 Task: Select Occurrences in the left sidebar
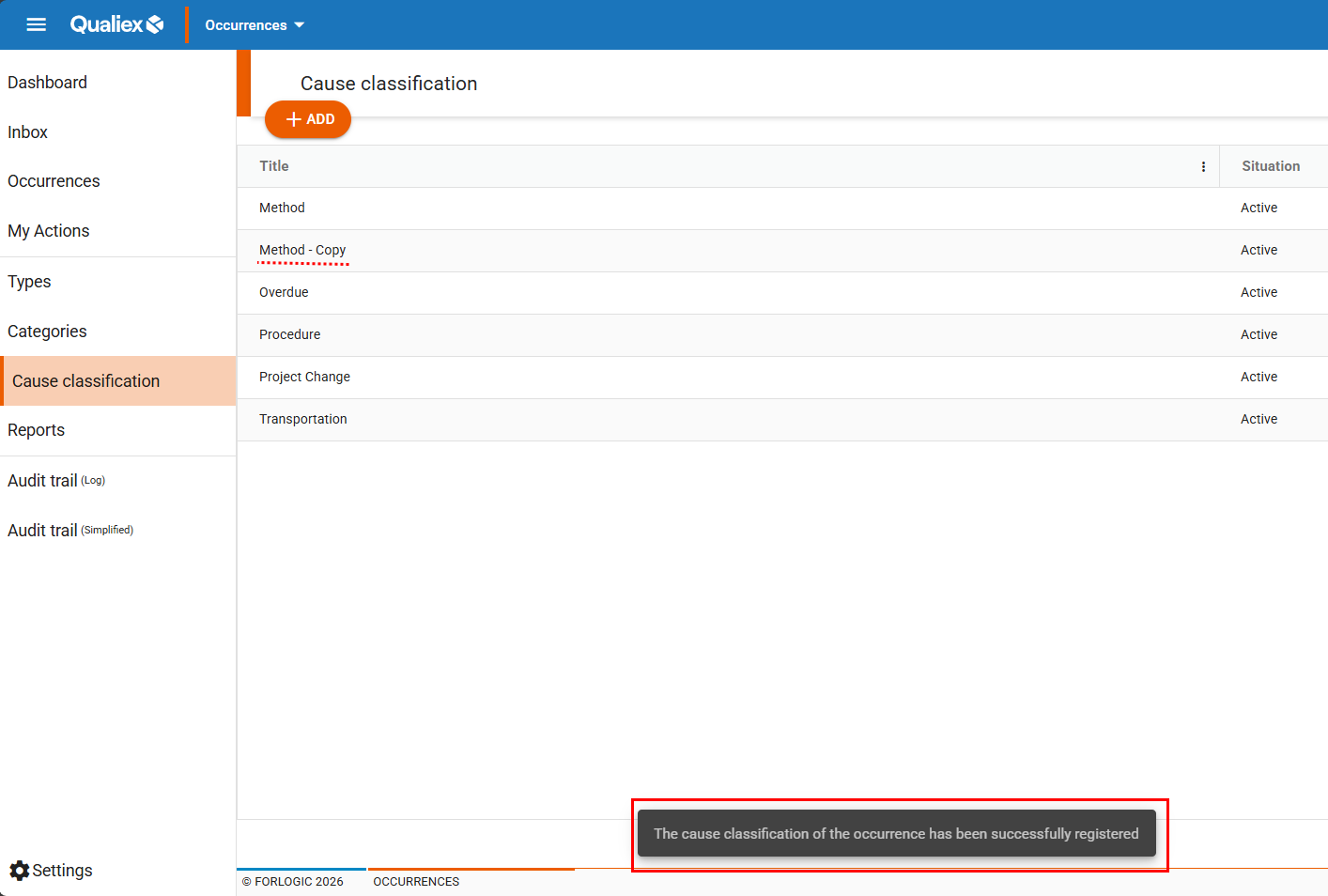coord(54,181)
